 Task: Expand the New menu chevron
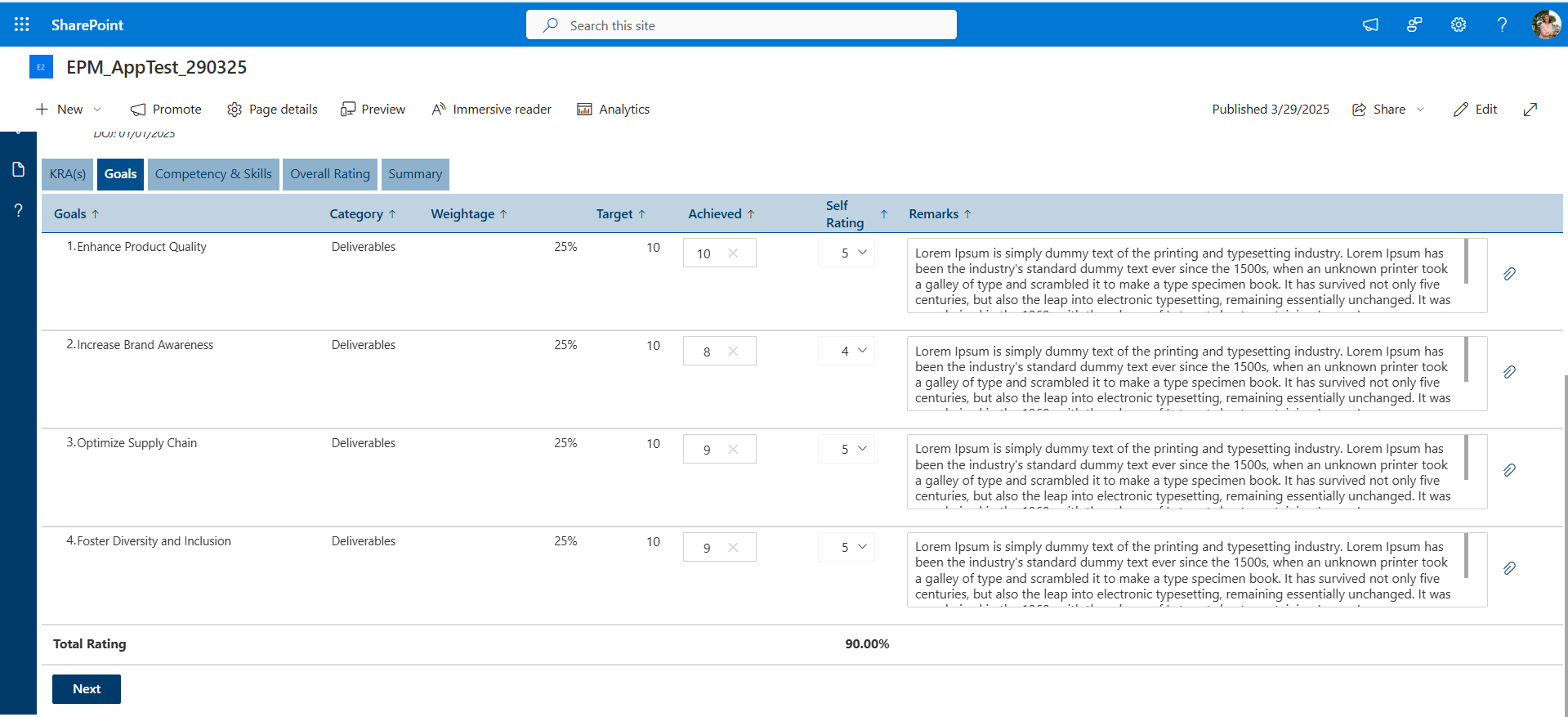coord(97,110)
